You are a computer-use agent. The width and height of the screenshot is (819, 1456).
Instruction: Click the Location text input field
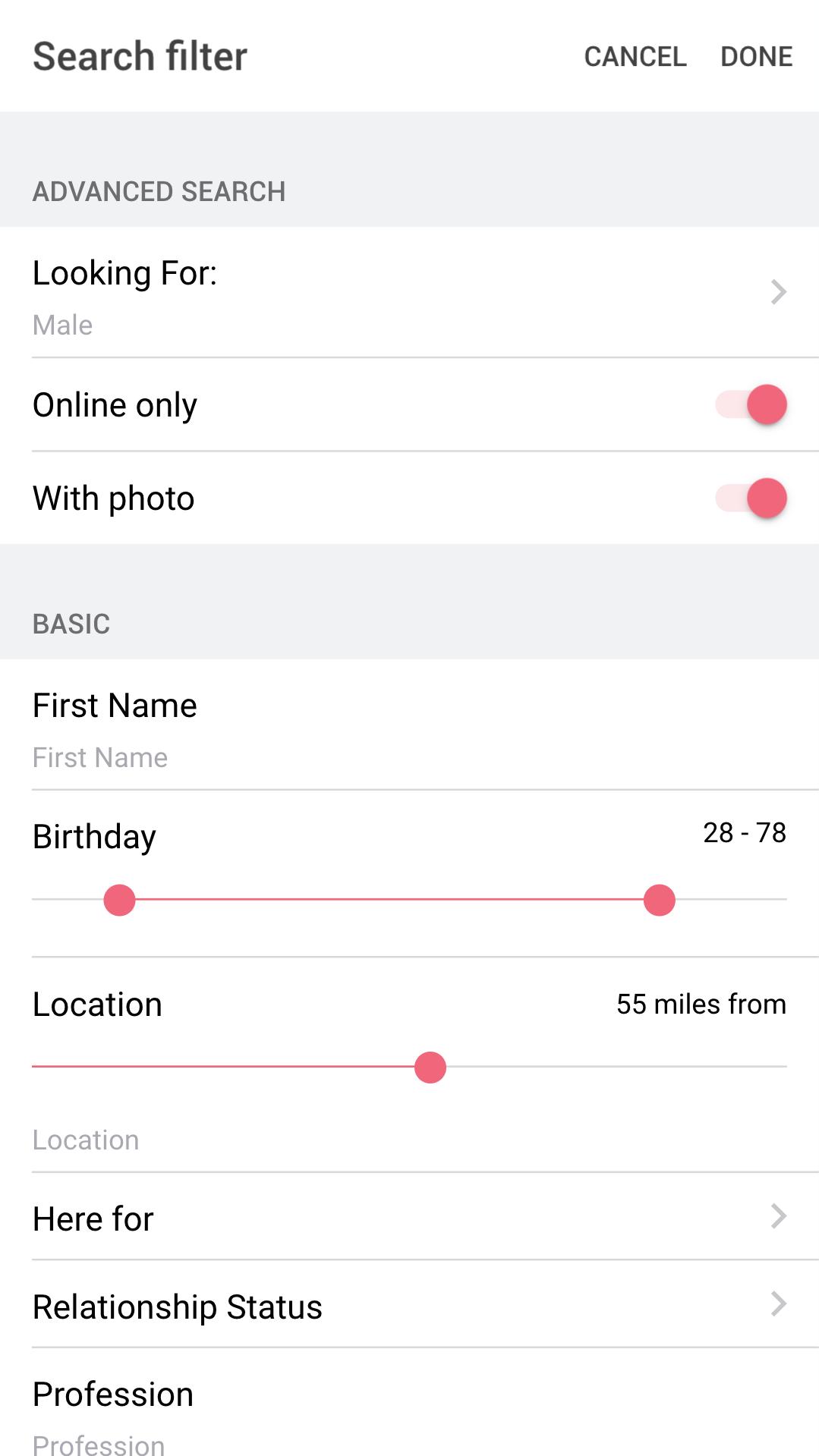[410, 1140]
